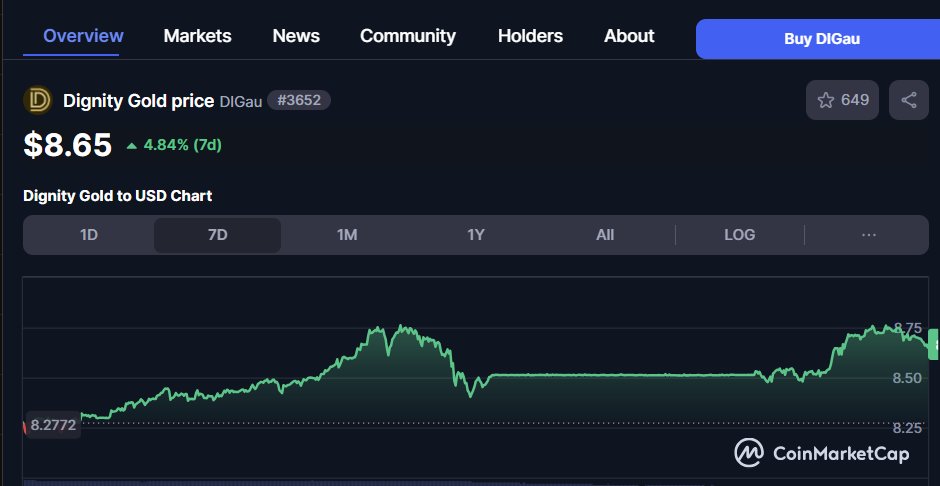Select the 1M chart range

(x=347, y=235)
